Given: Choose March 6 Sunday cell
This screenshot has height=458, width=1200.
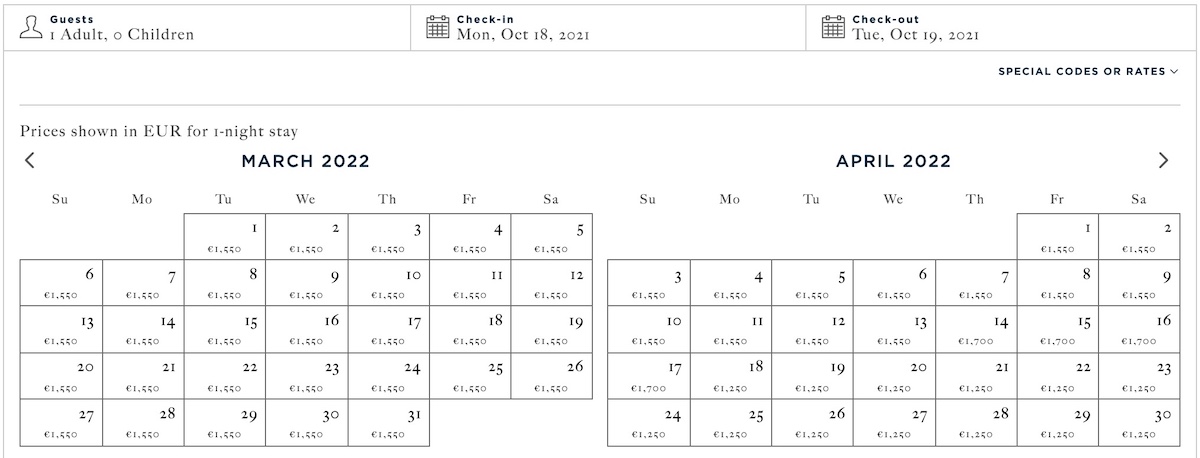Looking at the screenshot, I should (61, 283).
